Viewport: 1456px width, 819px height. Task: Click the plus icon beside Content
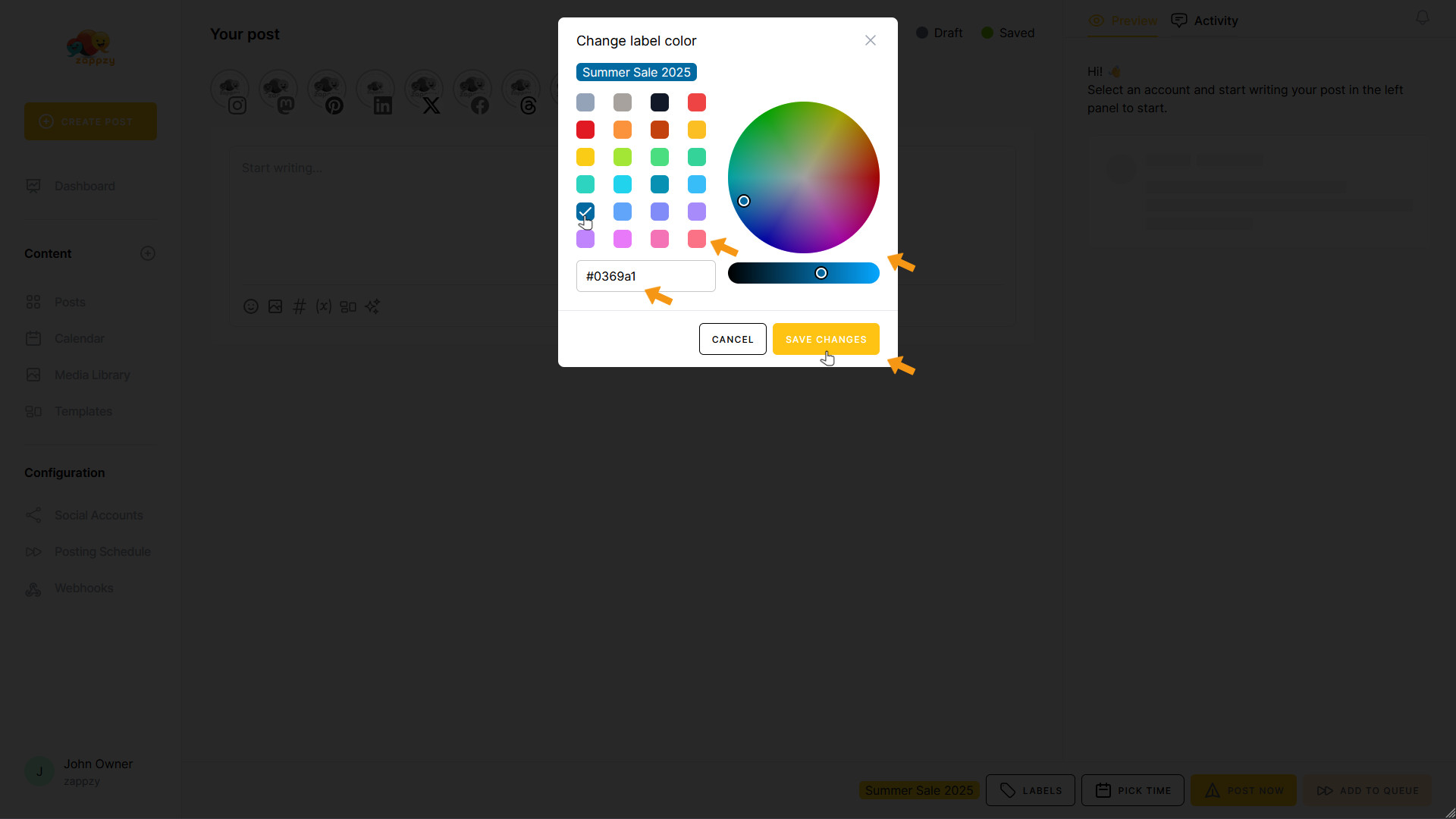point(148,253)
